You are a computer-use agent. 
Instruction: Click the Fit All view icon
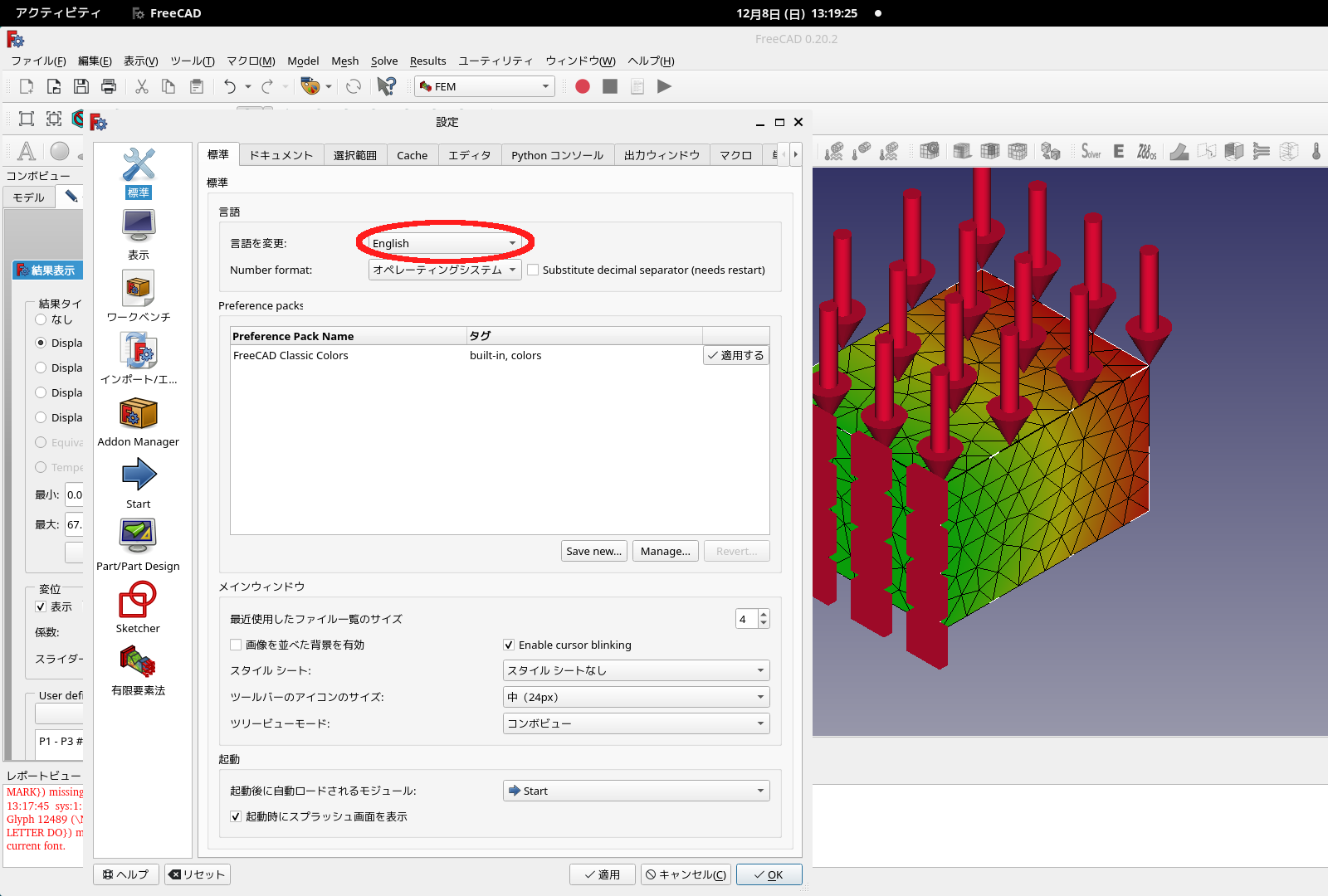pyautogui.click(x=27, y=119)
